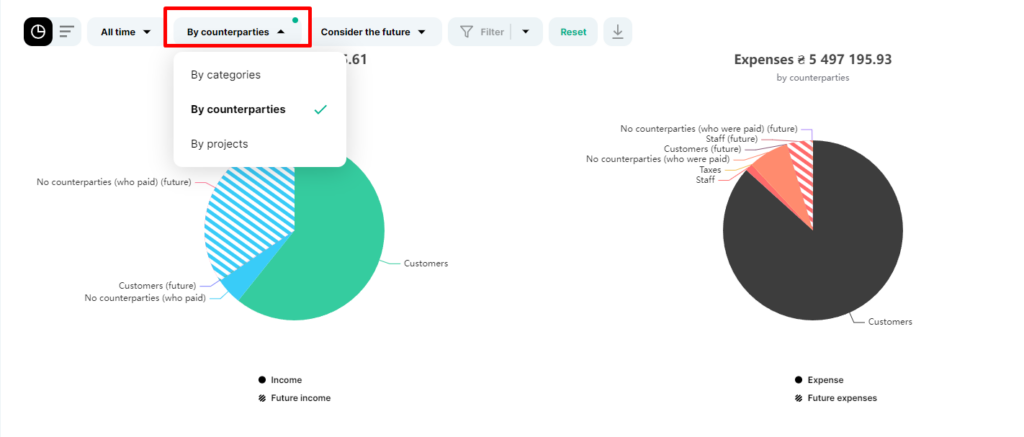Click 'No counterparties (who were paid)' expenses label

pyautogui.click(x=658, y=159)
